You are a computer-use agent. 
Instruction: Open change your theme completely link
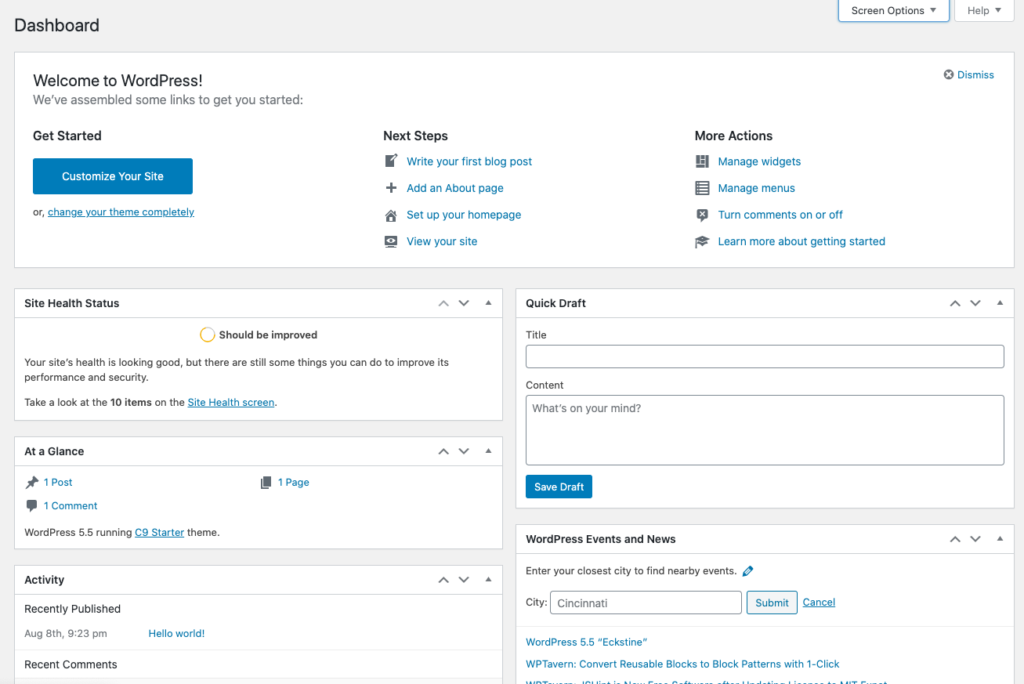pos(121,212)
